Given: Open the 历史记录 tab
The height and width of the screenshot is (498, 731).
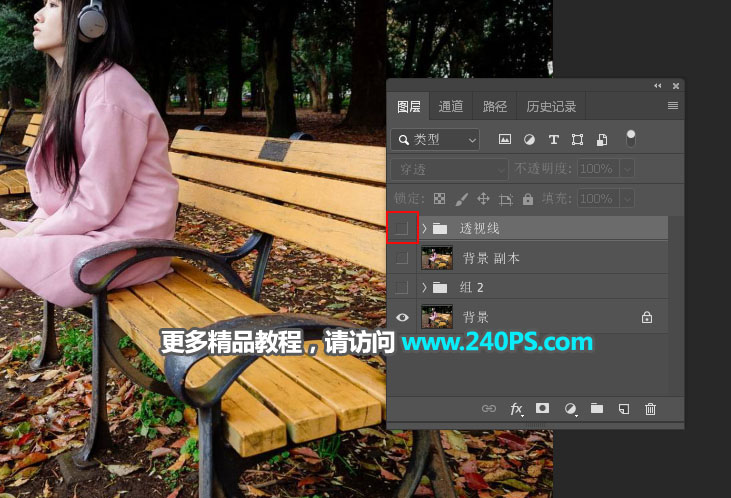Looking at the screenshot, I should click(551, 106).
